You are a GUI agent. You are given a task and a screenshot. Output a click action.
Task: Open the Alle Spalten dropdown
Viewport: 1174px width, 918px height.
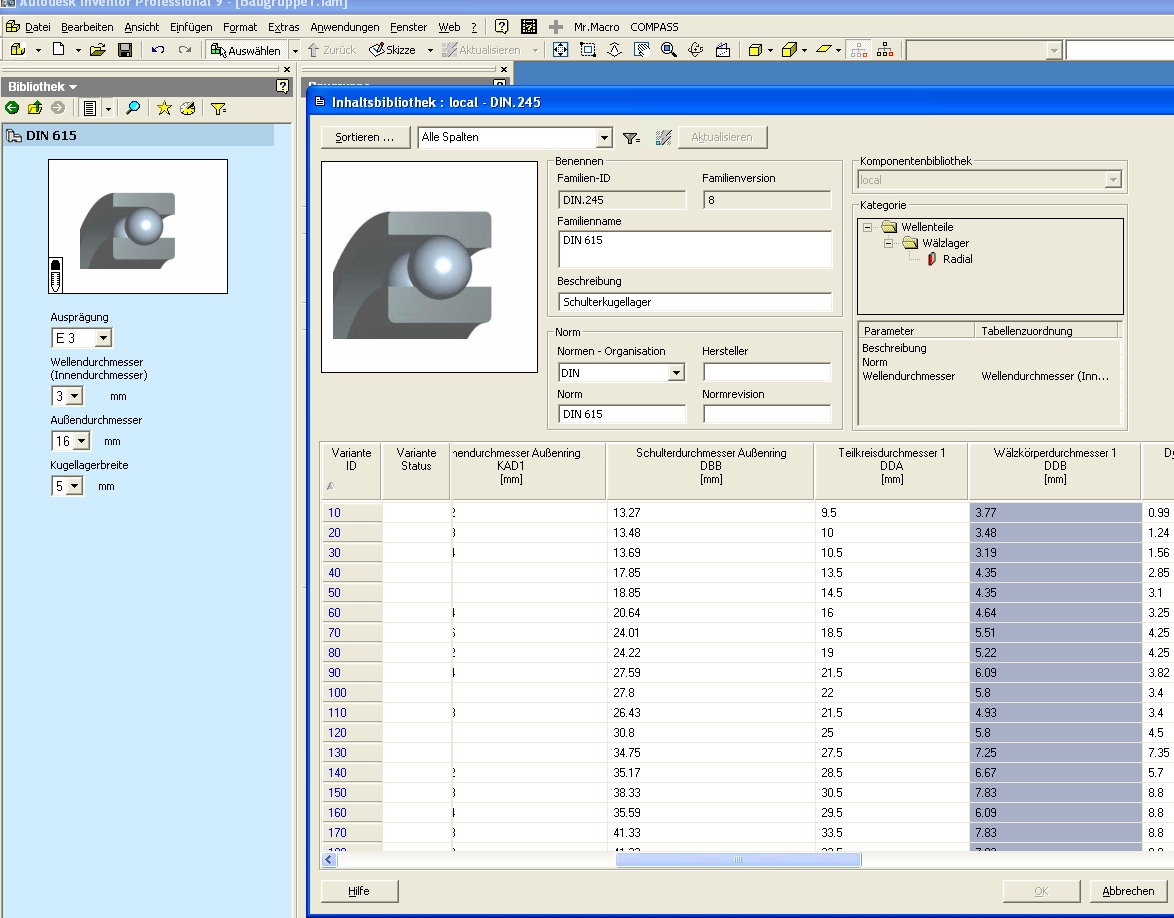tap(604, 138)
